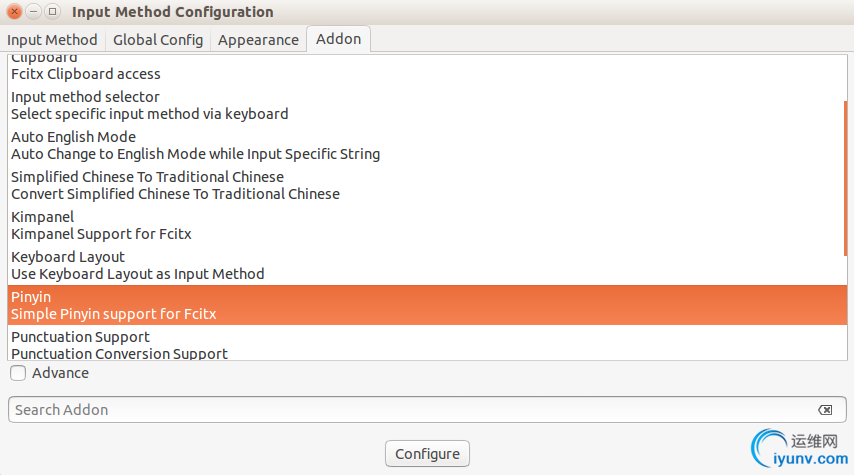Switch to the Input Method tab
This screenshot has height=475, width=854.
(52, 40)
